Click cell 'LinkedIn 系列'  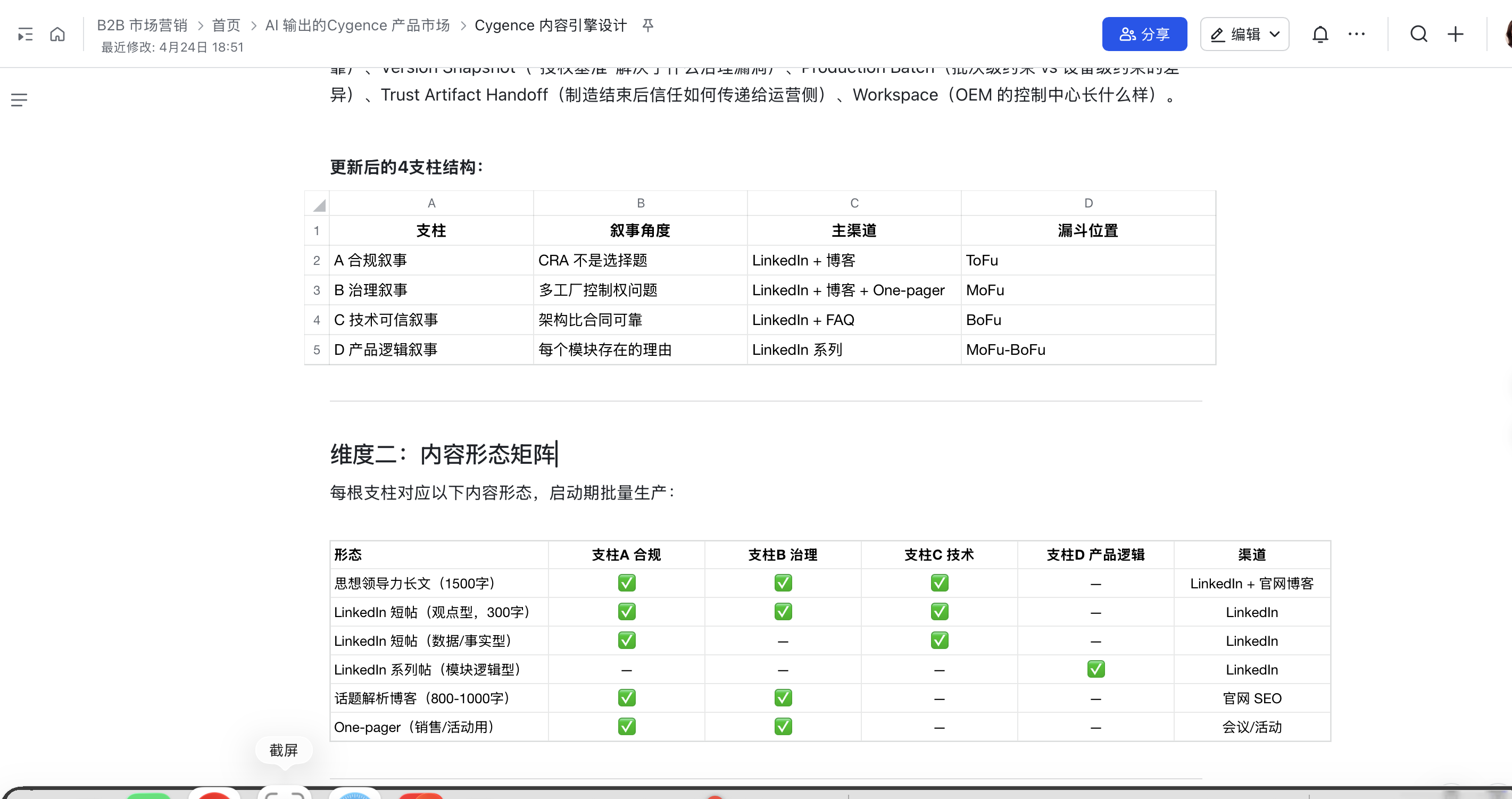click(x=854, y=350)
